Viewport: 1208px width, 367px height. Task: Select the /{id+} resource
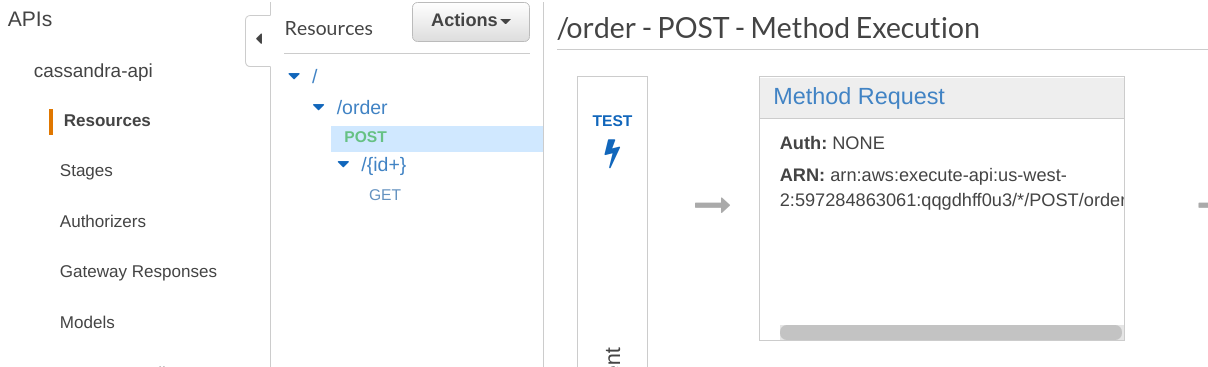pyautogui.click(x=384, y=165)
